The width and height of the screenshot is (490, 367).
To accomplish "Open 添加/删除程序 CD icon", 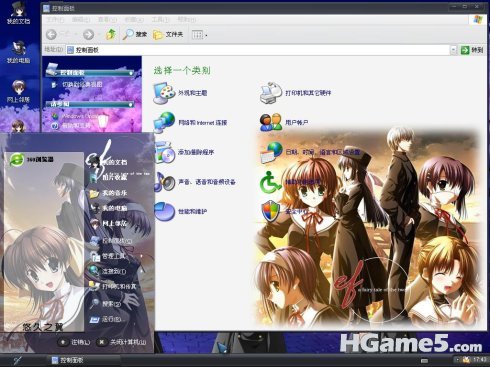I will pos(164,152).
